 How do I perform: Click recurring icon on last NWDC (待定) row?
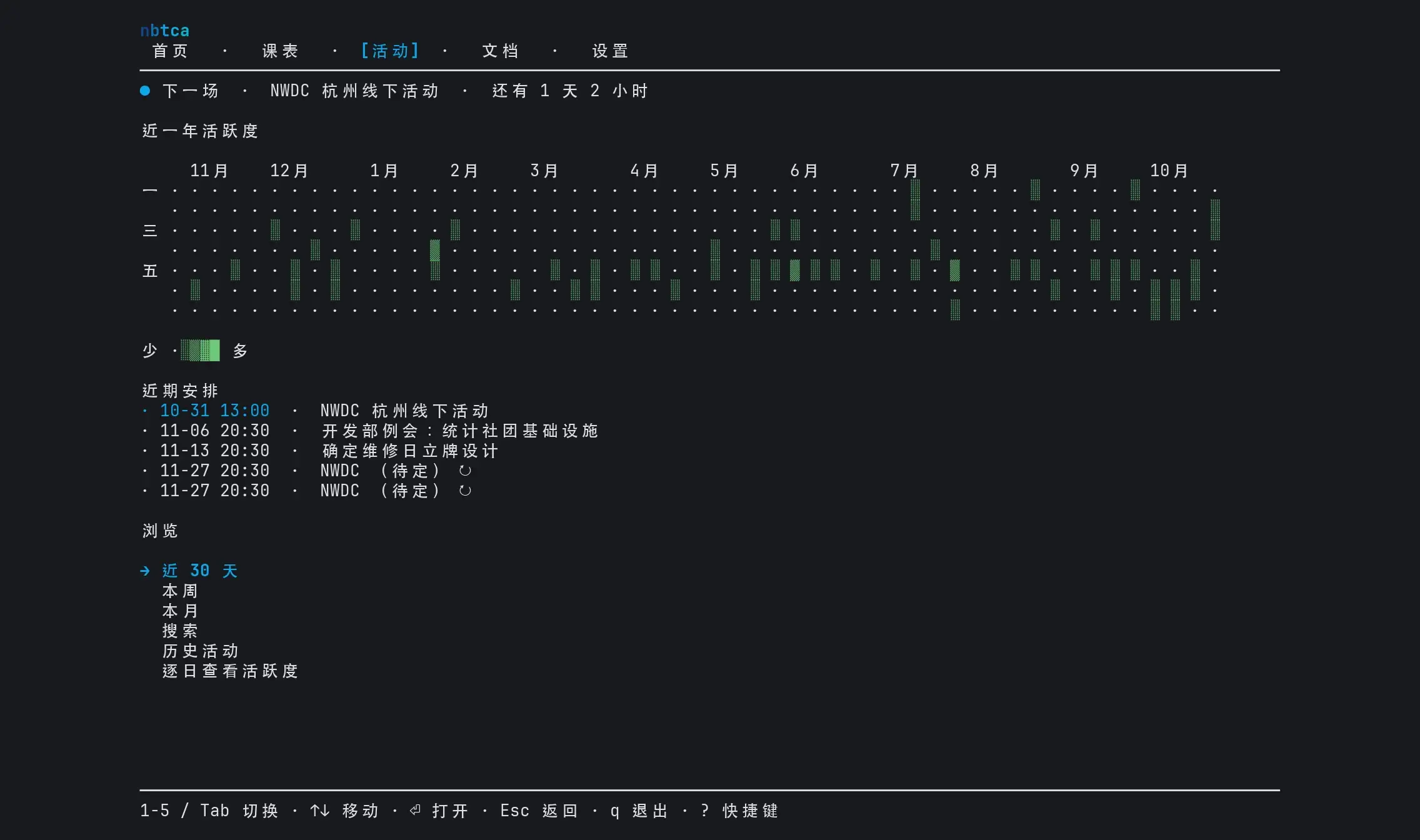point(465,491)
